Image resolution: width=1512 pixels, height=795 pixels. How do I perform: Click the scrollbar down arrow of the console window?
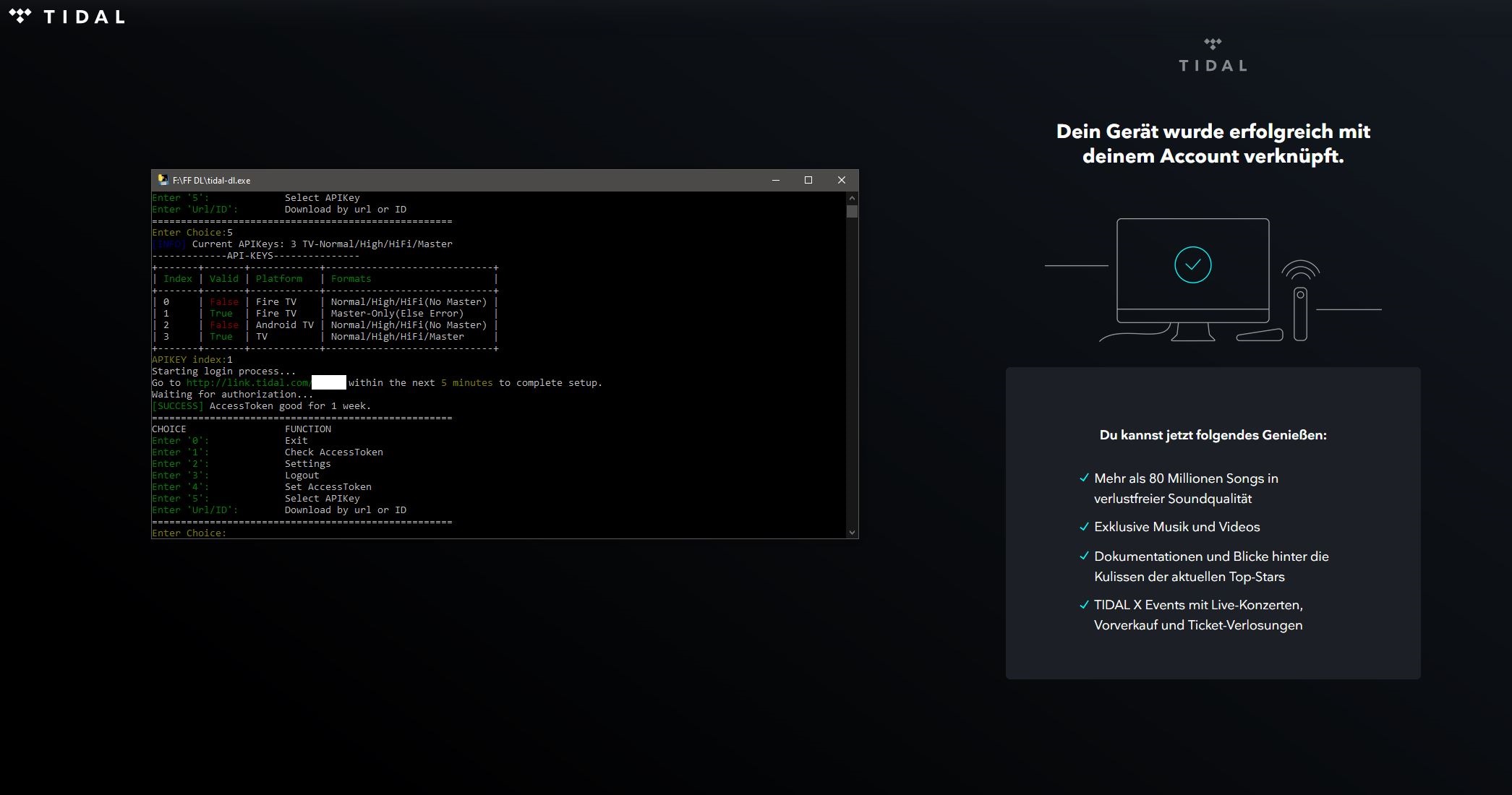[x=853, y=531]
